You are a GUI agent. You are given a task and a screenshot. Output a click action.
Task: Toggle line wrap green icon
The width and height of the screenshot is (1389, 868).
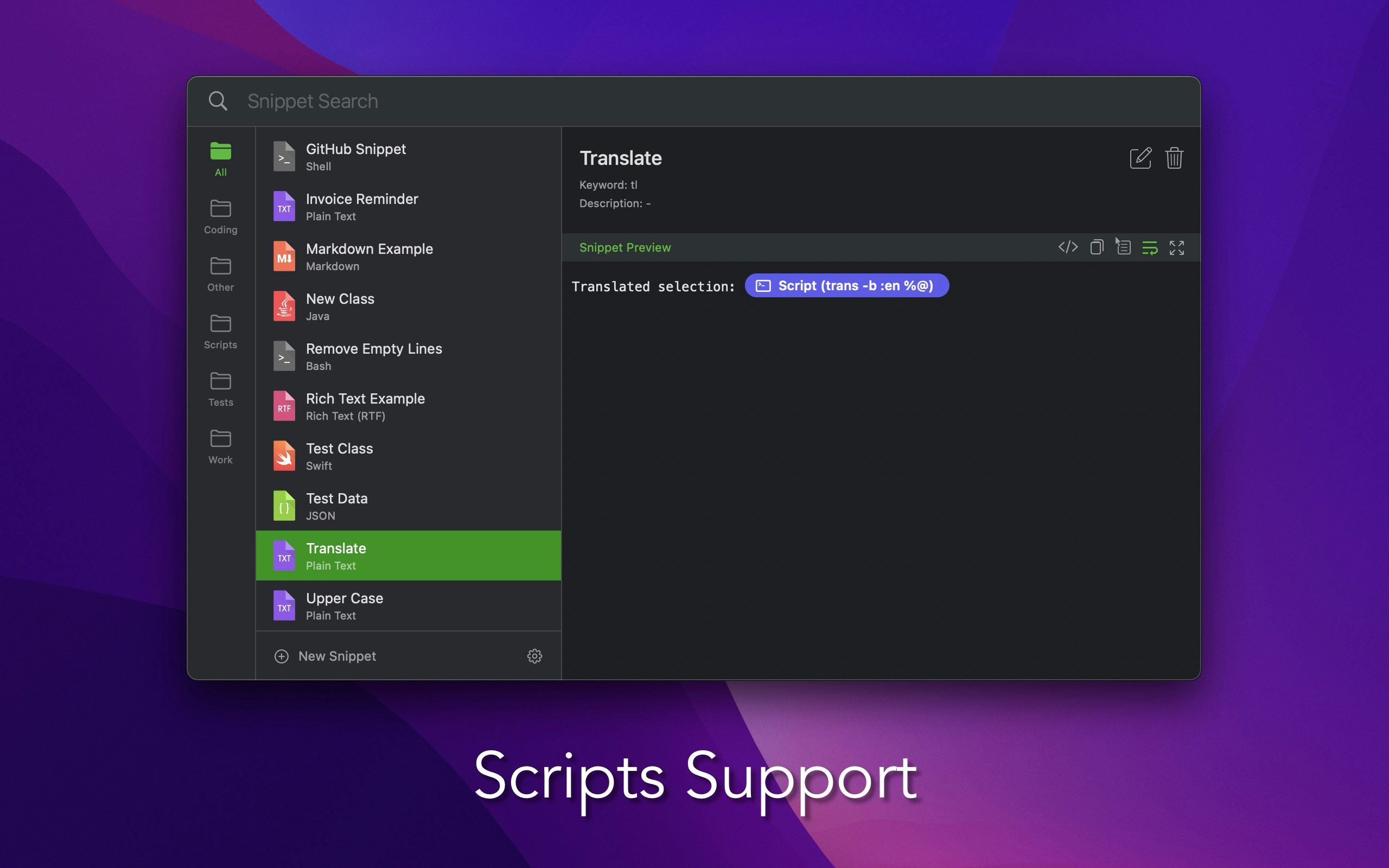tap(1150, 248)
